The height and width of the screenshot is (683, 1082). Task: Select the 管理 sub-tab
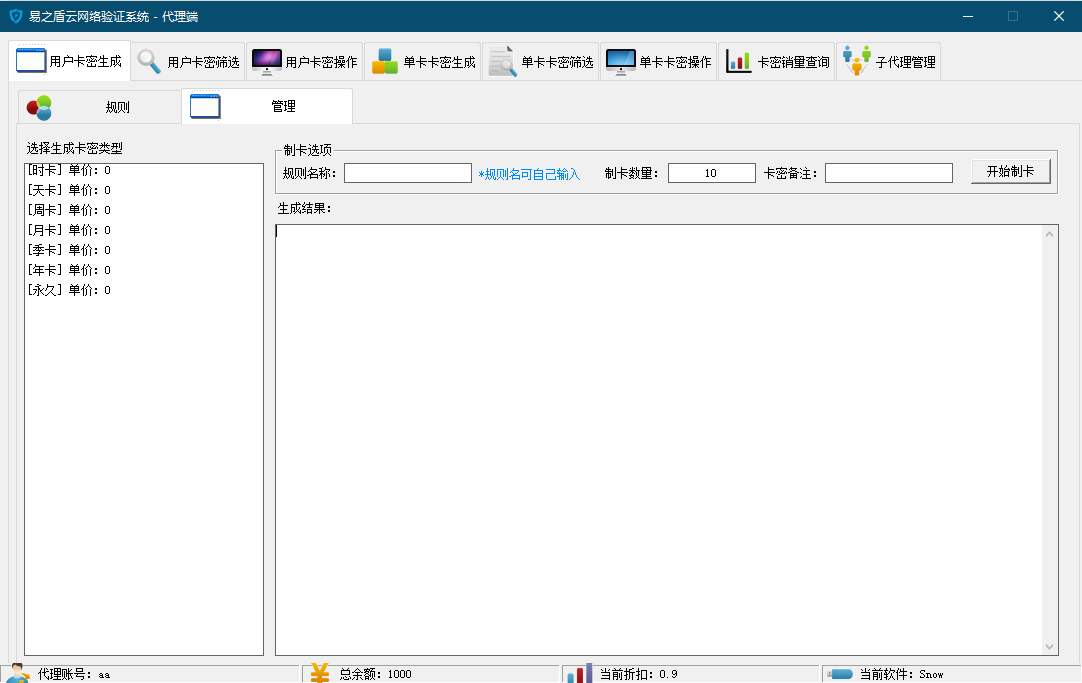coord(267,106)
